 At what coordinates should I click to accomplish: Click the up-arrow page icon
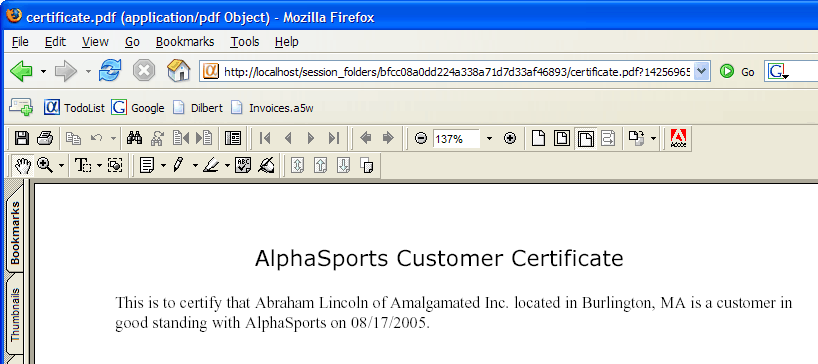(x=320, y=166)
